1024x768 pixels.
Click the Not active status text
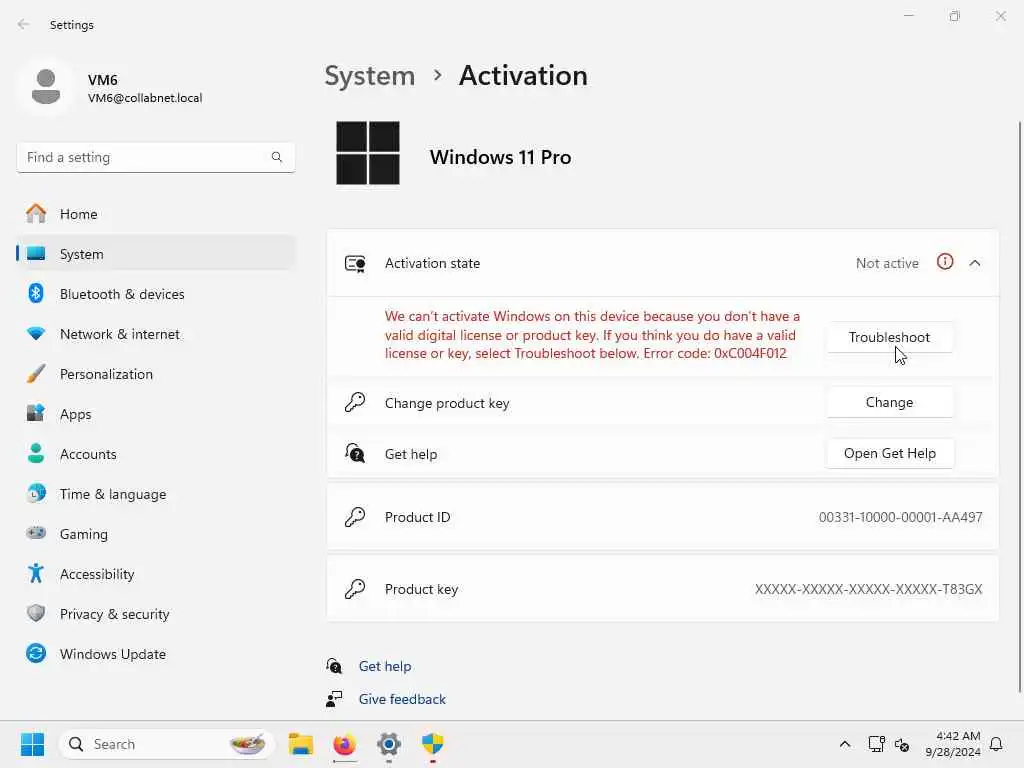(887, 263)
